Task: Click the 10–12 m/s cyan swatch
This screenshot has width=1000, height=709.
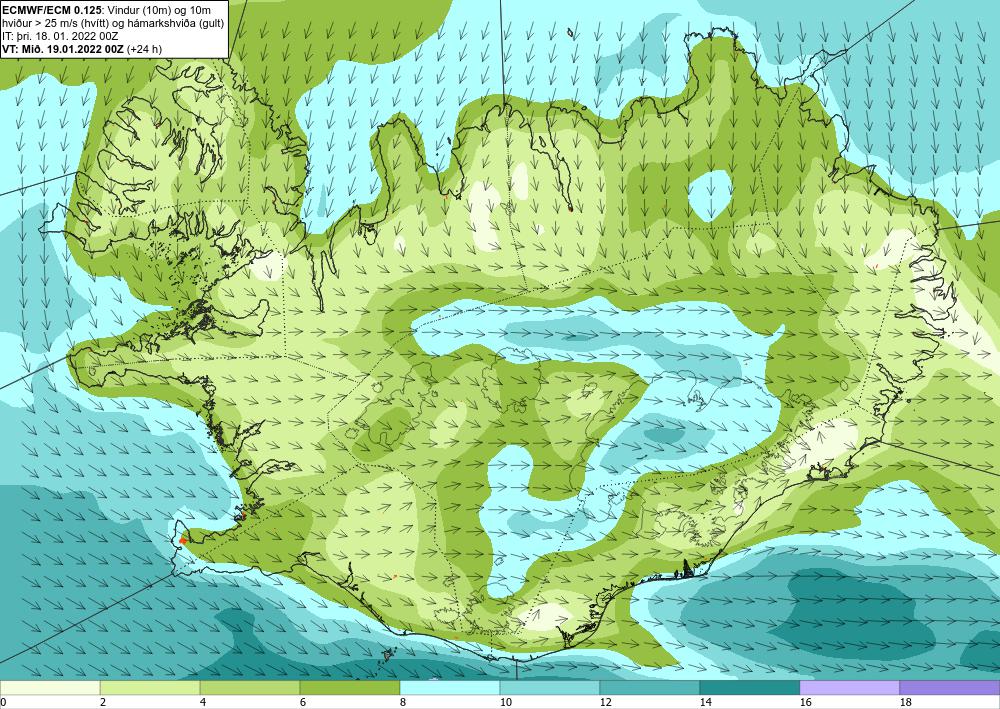Action: [x=550, y=688]
